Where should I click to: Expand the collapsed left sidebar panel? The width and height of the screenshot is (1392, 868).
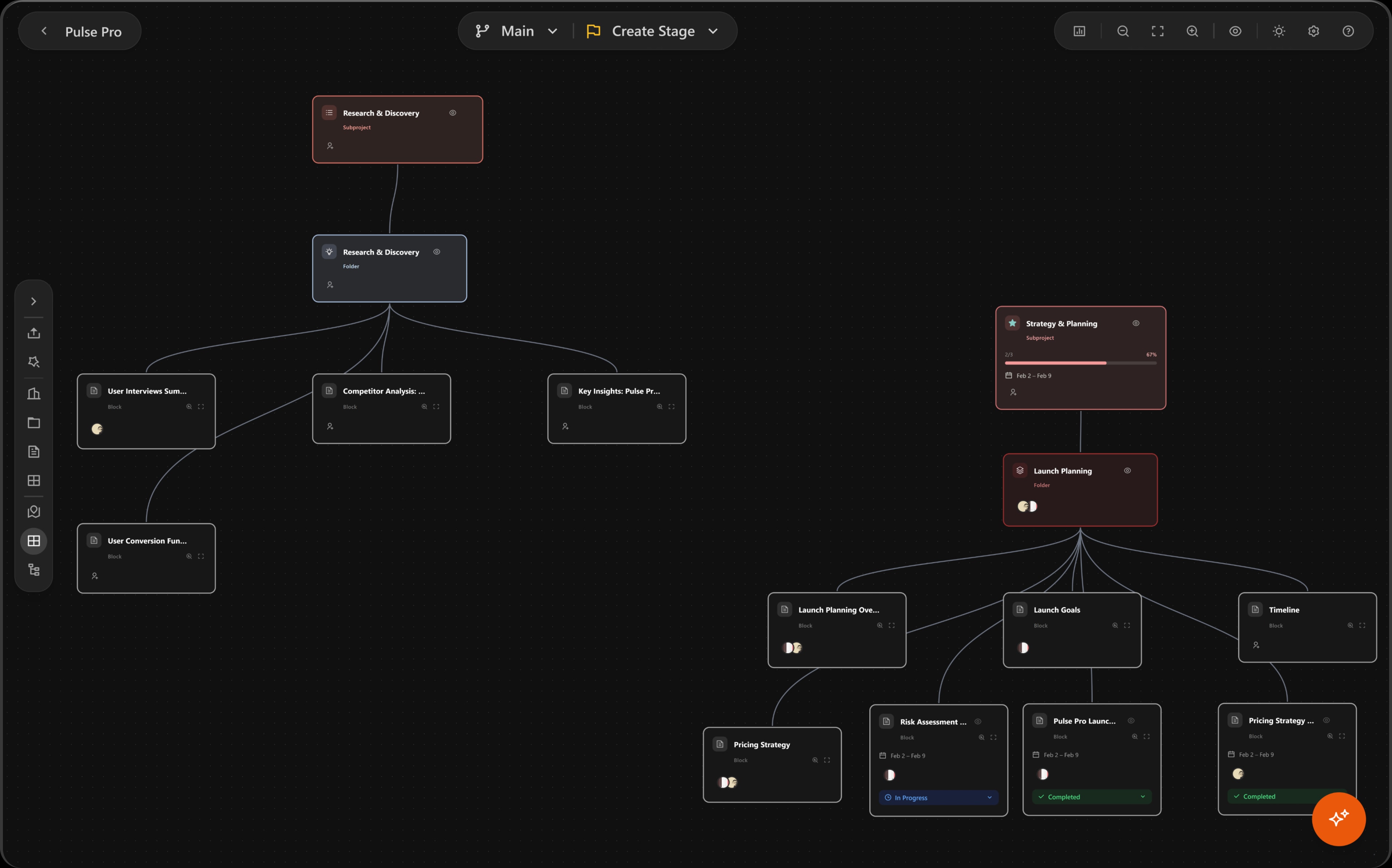coord(34,301)
